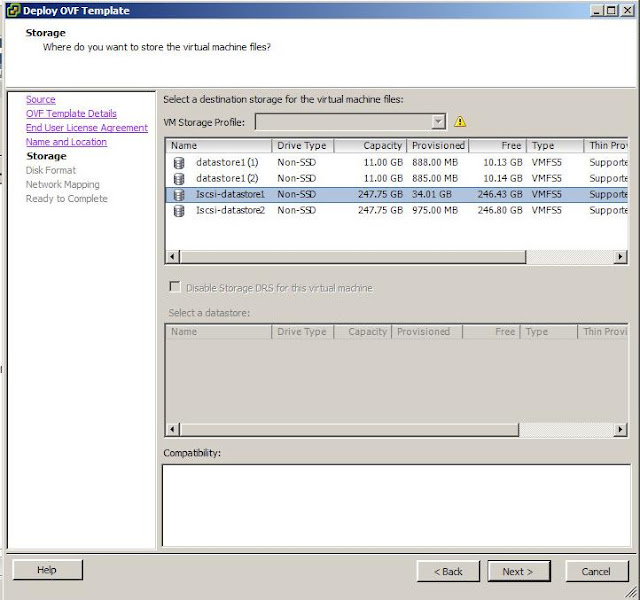
Task: Select the Iscsi-datastore1 row
Action: pos(397,195)
